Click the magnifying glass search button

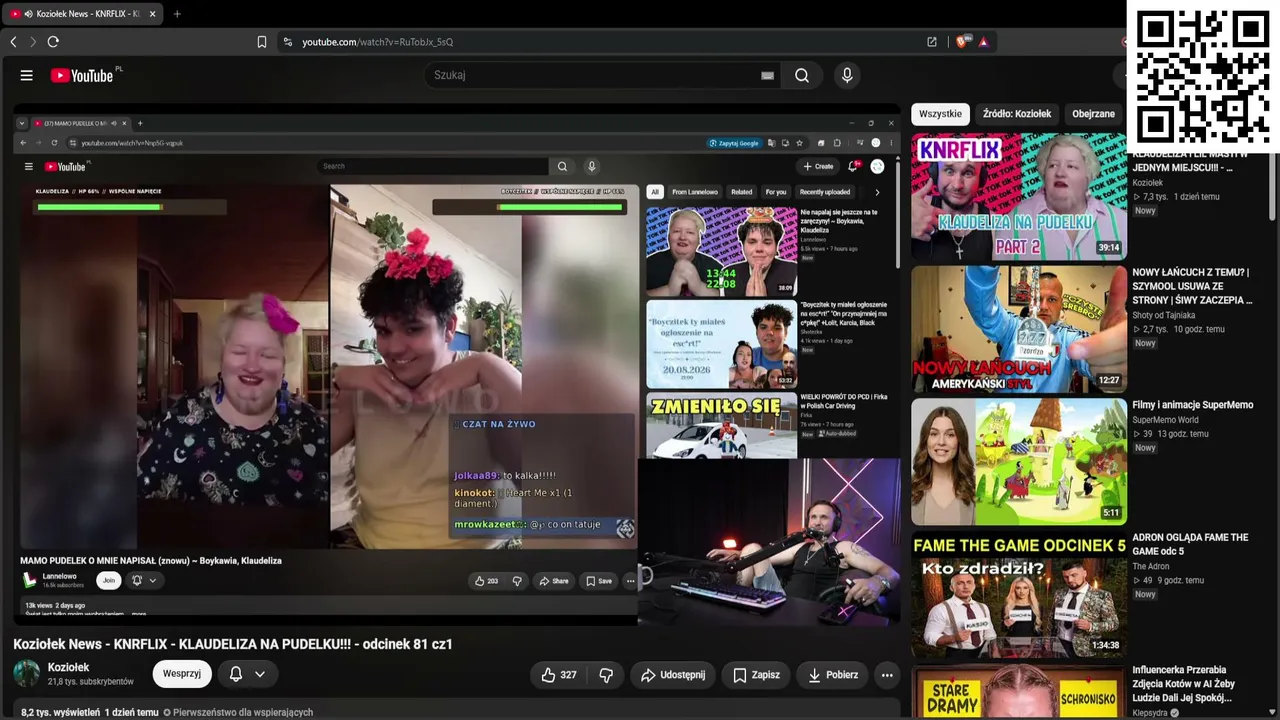(802, 75)
